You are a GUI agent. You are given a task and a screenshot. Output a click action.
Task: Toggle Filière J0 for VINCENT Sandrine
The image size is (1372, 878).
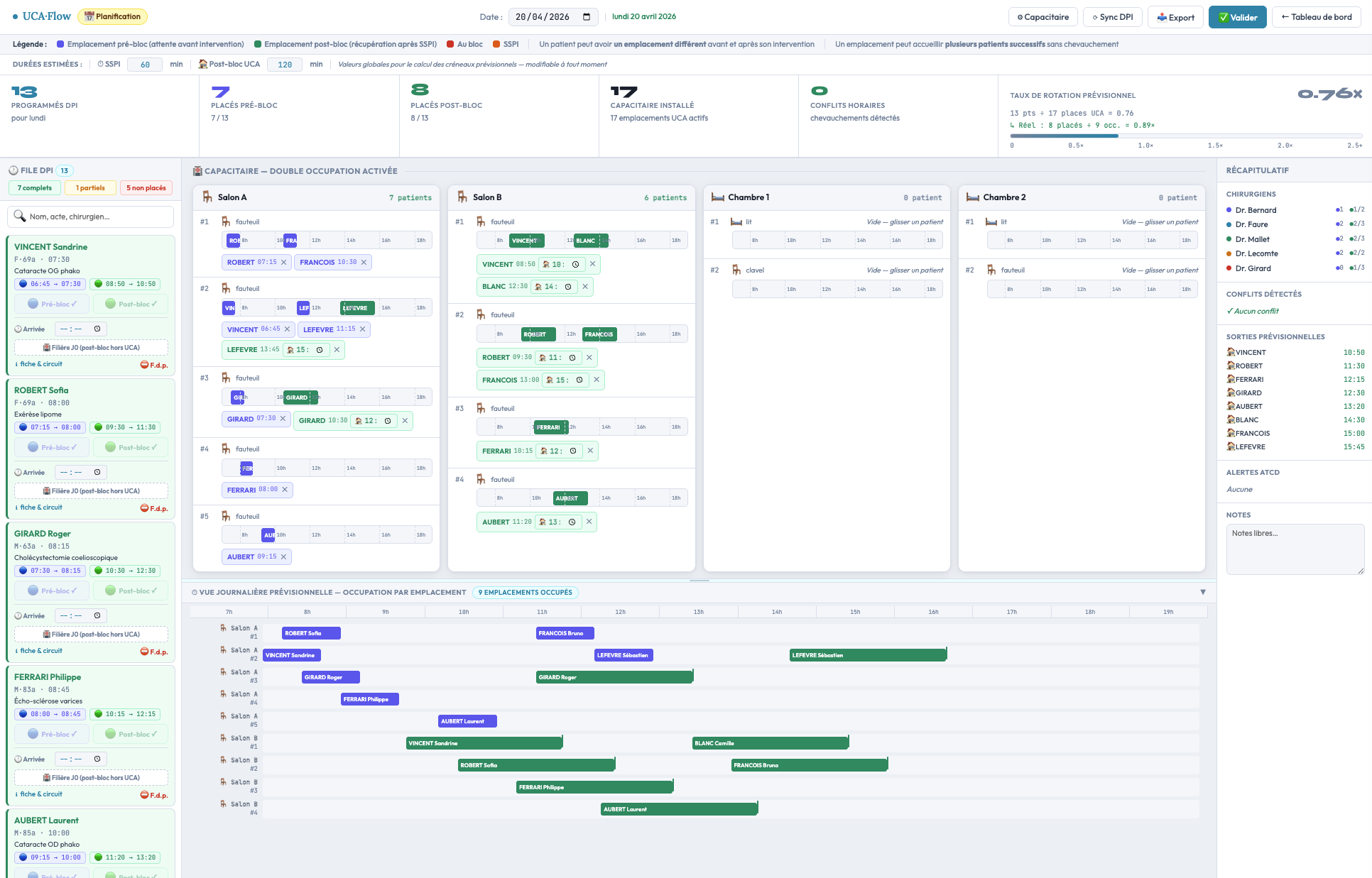(x=92, y=348)
